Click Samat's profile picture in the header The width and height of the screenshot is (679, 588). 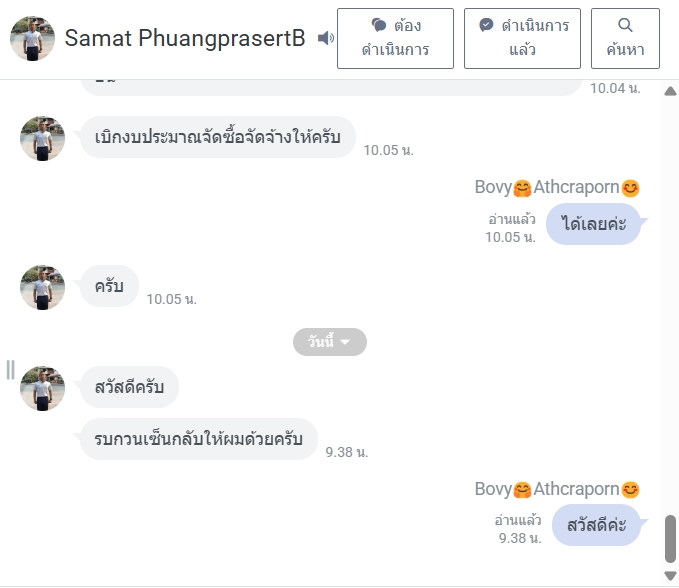coord(32,38)
